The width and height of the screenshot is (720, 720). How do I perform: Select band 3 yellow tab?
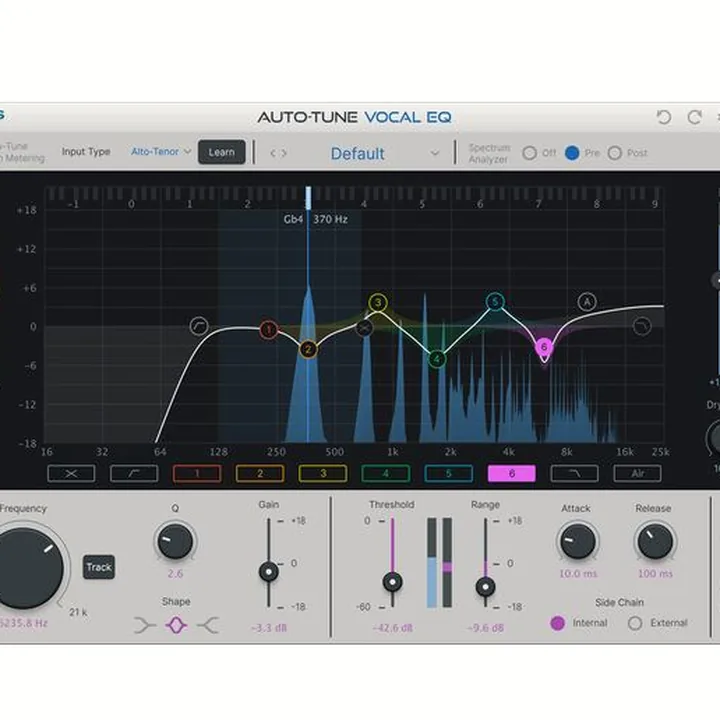coord(323,473)
